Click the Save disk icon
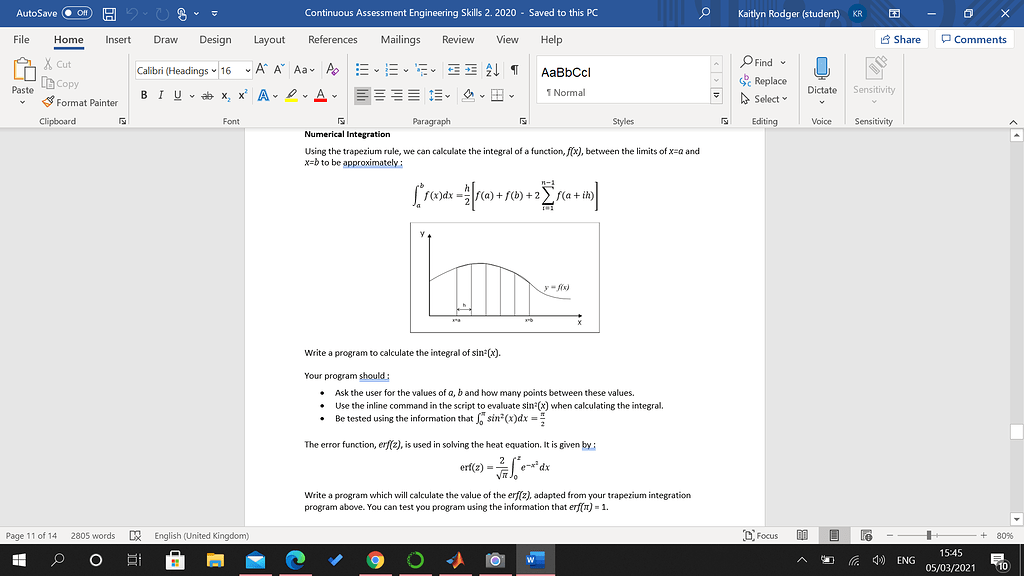Screen dimensions: 1024x576 [x=109, y=13]
